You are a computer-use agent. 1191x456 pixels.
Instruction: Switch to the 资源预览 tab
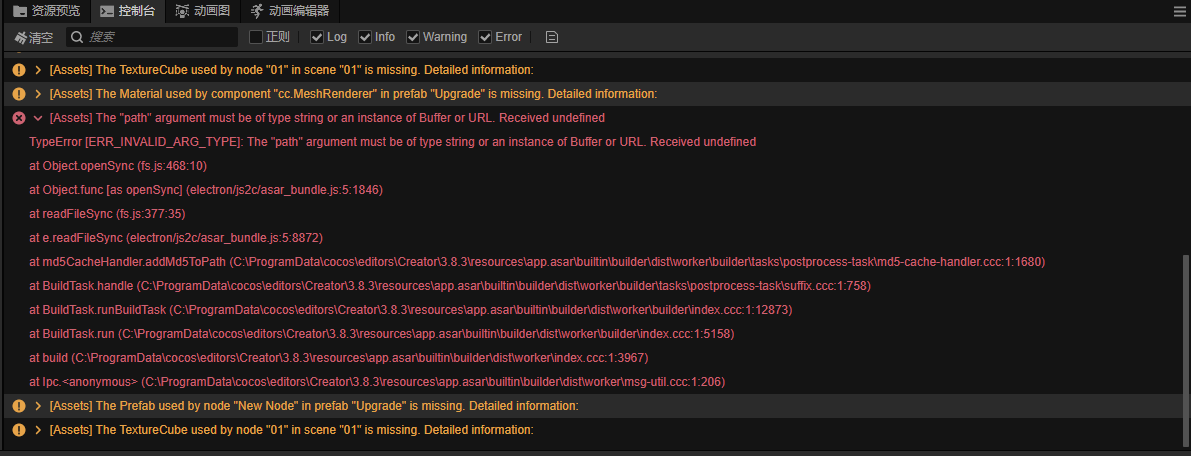tap(47, 11)
